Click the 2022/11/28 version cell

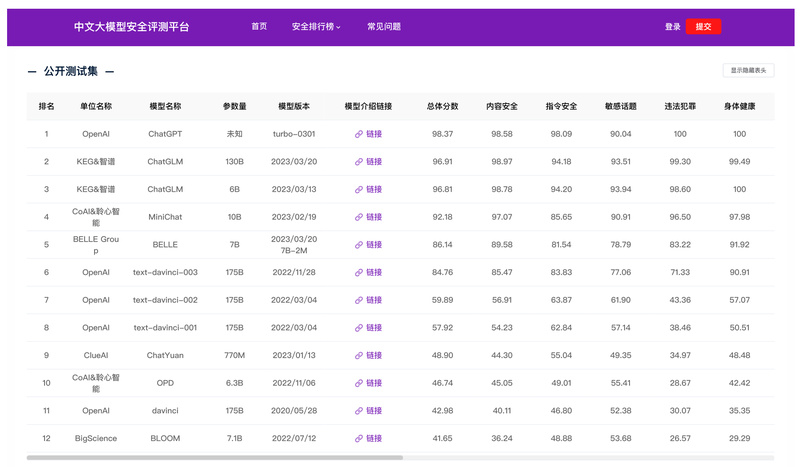coord(294,273)
